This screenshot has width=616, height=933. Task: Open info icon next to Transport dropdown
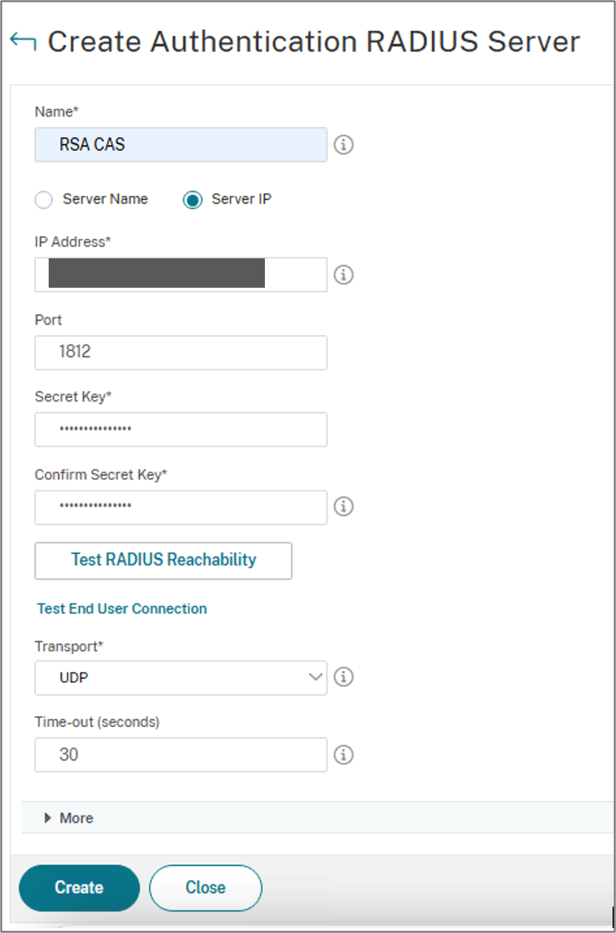343,677
